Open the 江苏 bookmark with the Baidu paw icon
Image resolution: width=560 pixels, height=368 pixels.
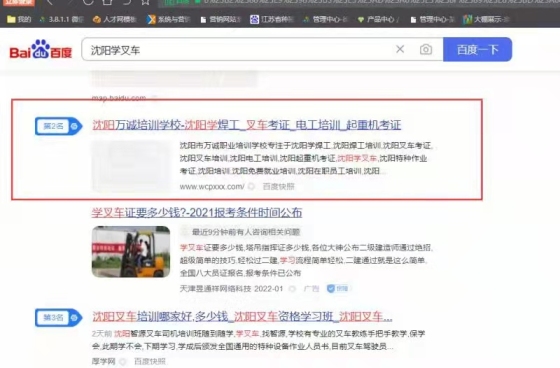[272, 19]
